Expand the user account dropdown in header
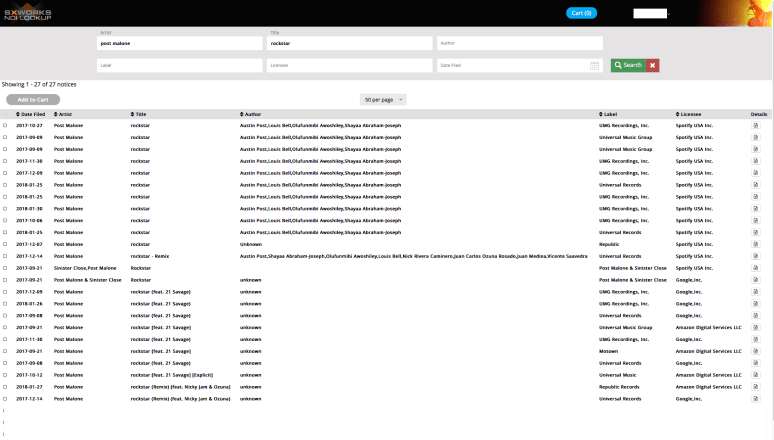 (652, 13)
